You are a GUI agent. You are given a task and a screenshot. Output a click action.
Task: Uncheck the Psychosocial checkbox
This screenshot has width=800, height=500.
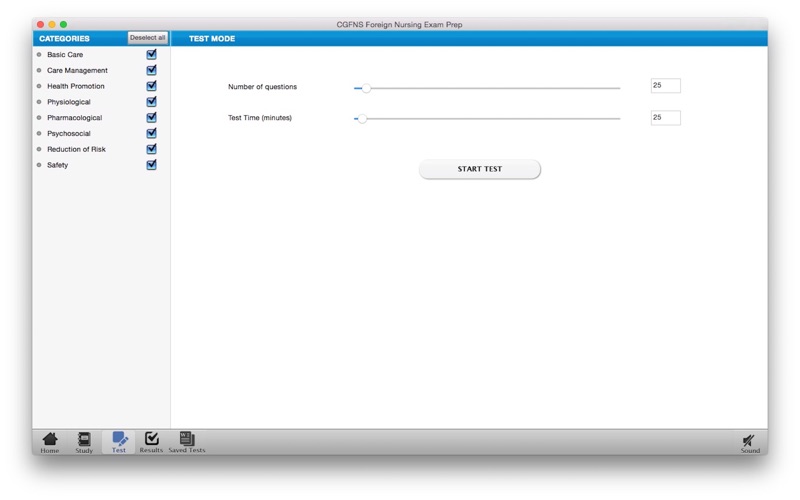tap(152, 133)
